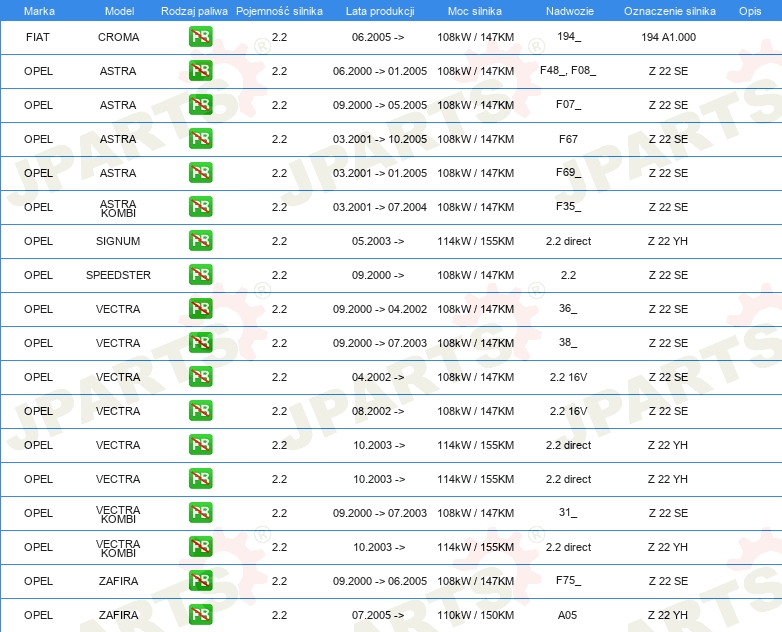Click the Lata produkcji column header

pyautogui.click(x=380, y=11)
